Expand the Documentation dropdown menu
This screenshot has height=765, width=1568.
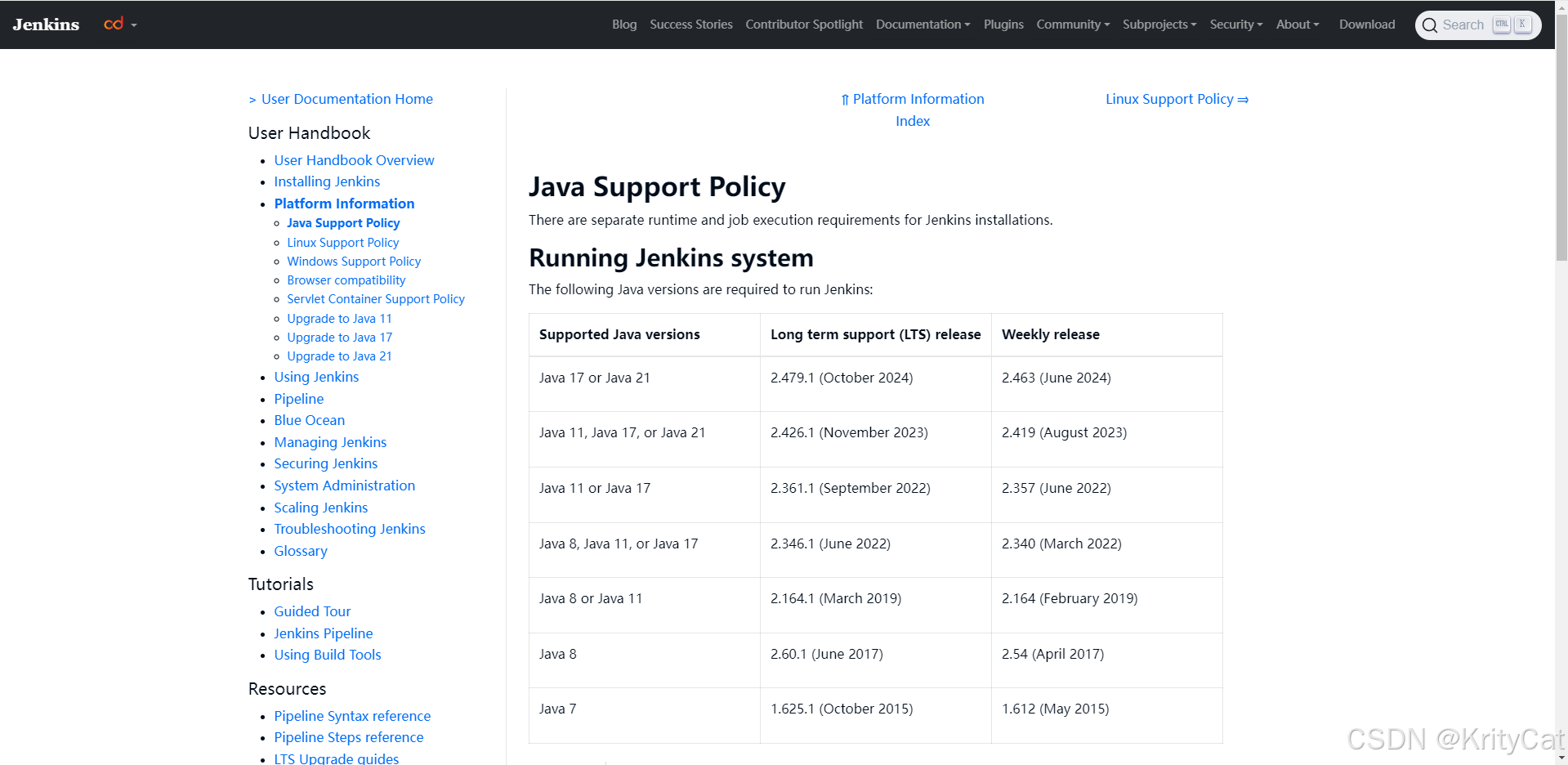(922, 24)
